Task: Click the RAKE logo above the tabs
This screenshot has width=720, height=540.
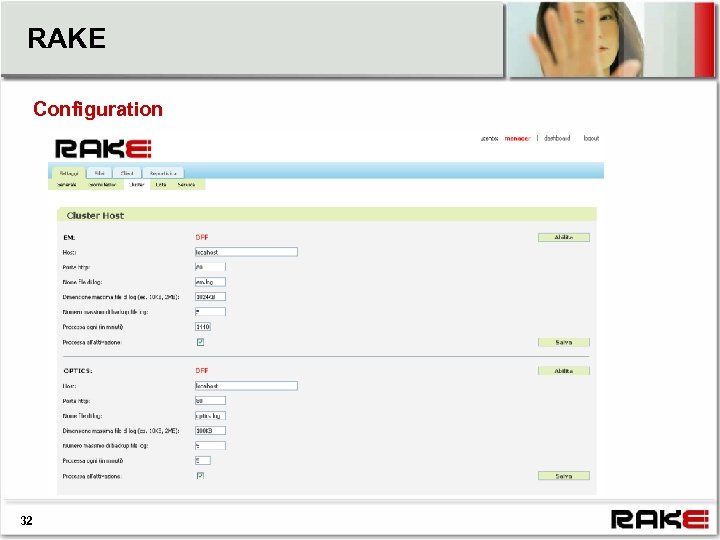Action: point(103,149)
